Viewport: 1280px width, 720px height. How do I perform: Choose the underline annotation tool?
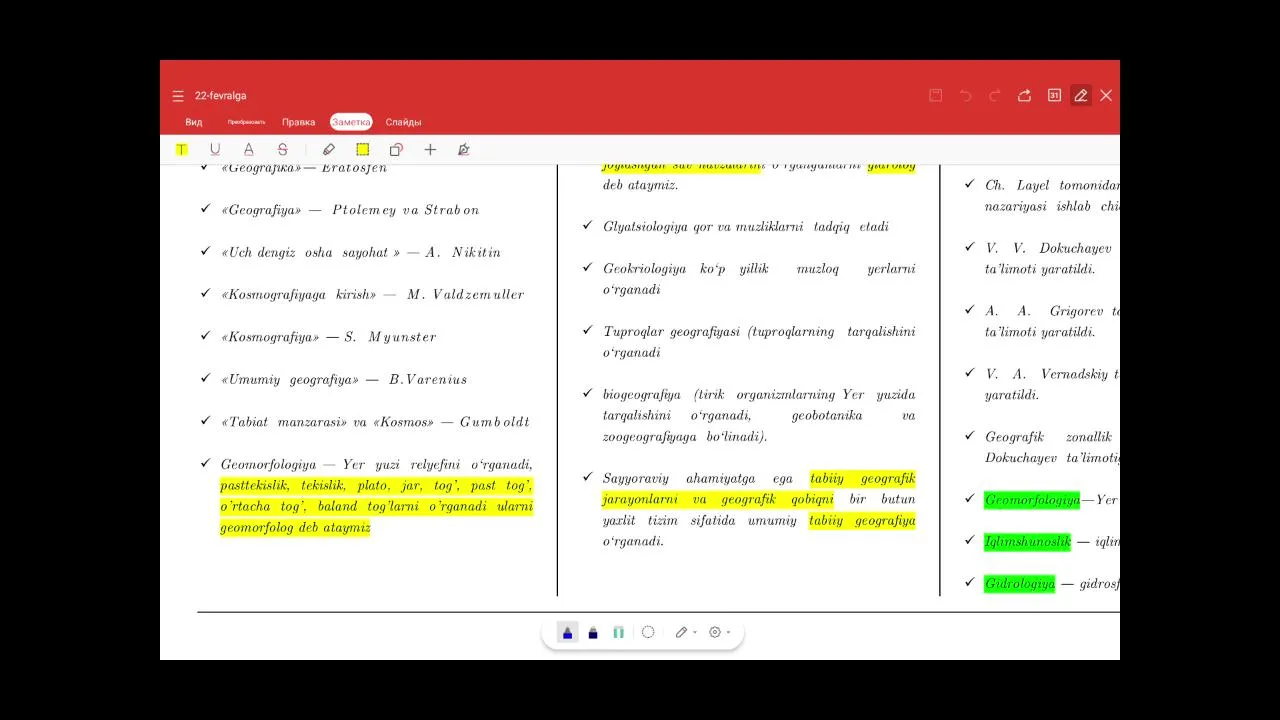click(215, 150)
